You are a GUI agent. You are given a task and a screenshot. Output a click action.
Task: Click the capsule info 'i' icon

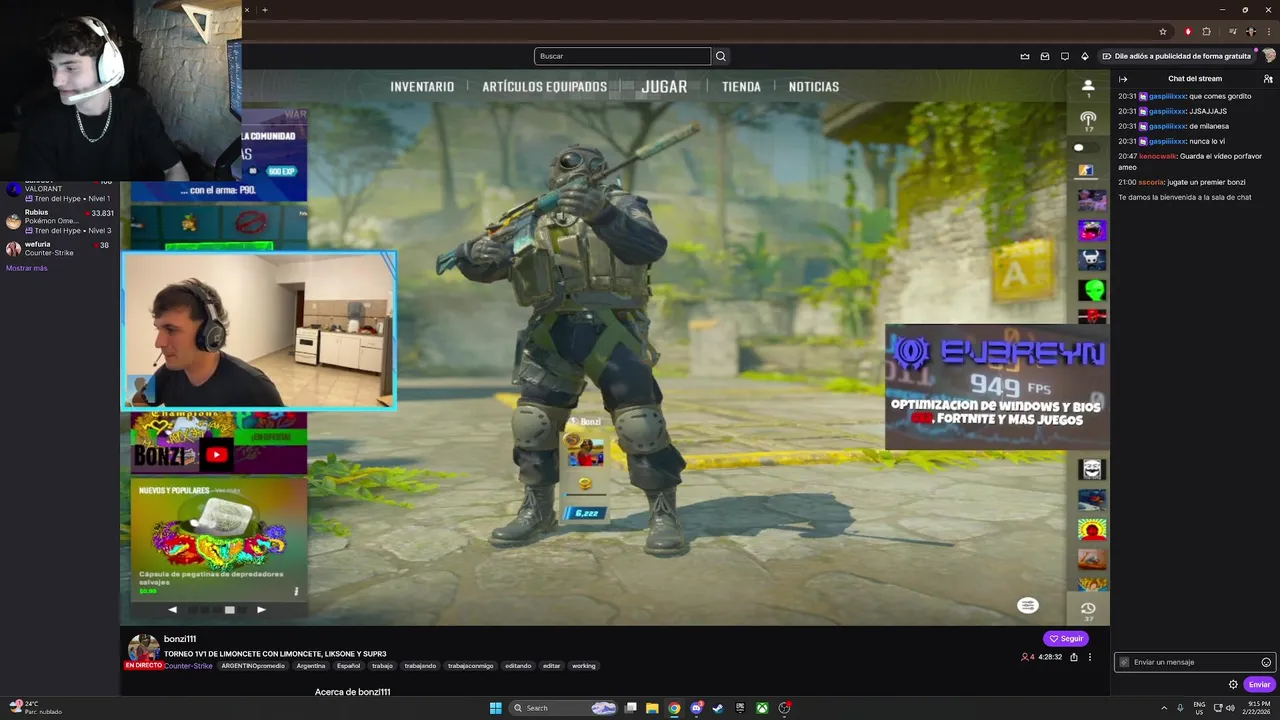click(296, 591)
